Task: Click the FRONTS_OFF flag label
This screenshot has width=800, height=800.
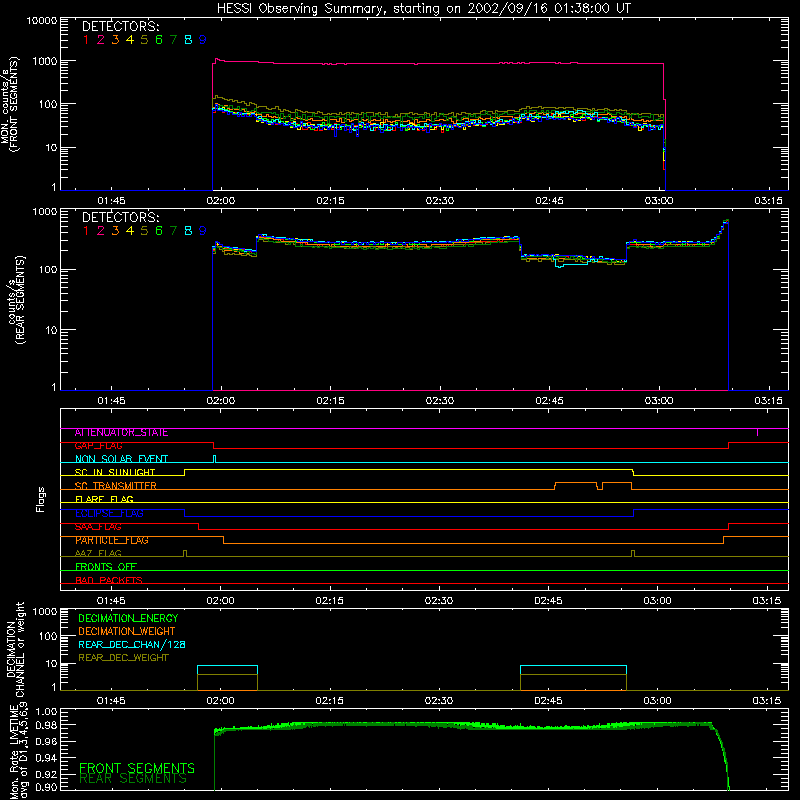Action: click(x=106, y=567)
